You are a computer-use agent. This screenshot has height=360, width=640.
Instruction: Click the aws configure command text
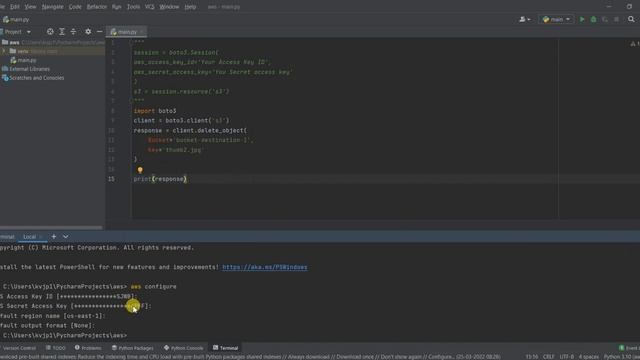(153, 287)
